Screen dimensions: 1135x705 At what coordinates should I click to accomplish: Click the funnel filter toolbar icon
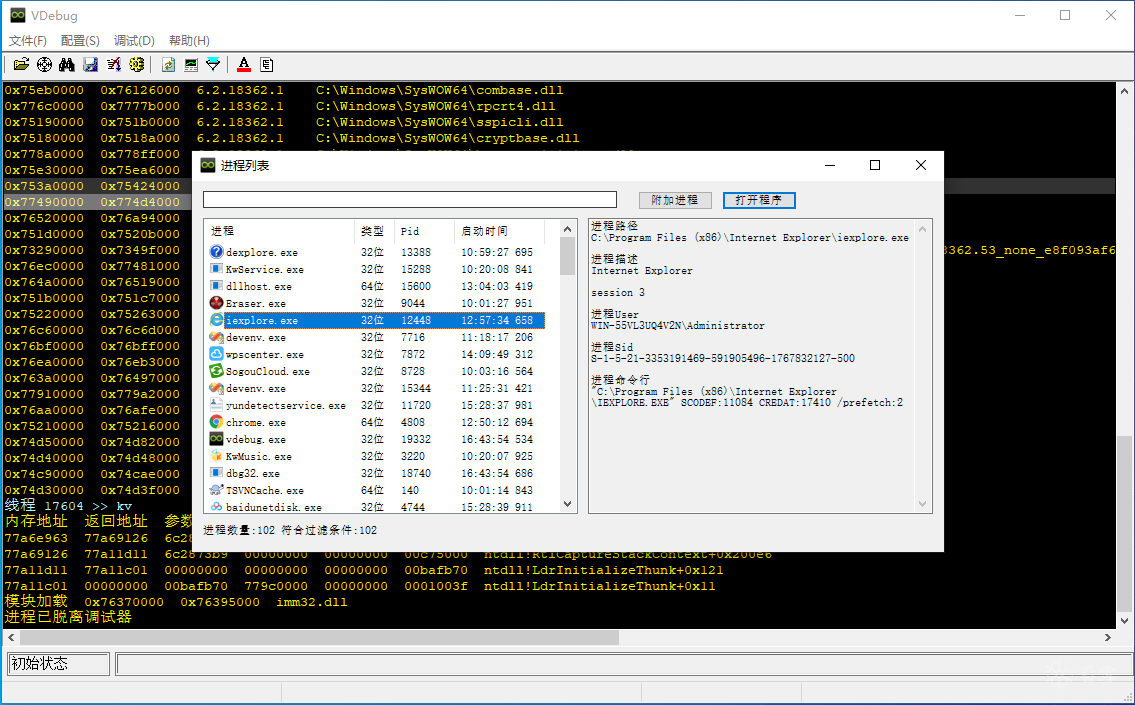point(214,64)
